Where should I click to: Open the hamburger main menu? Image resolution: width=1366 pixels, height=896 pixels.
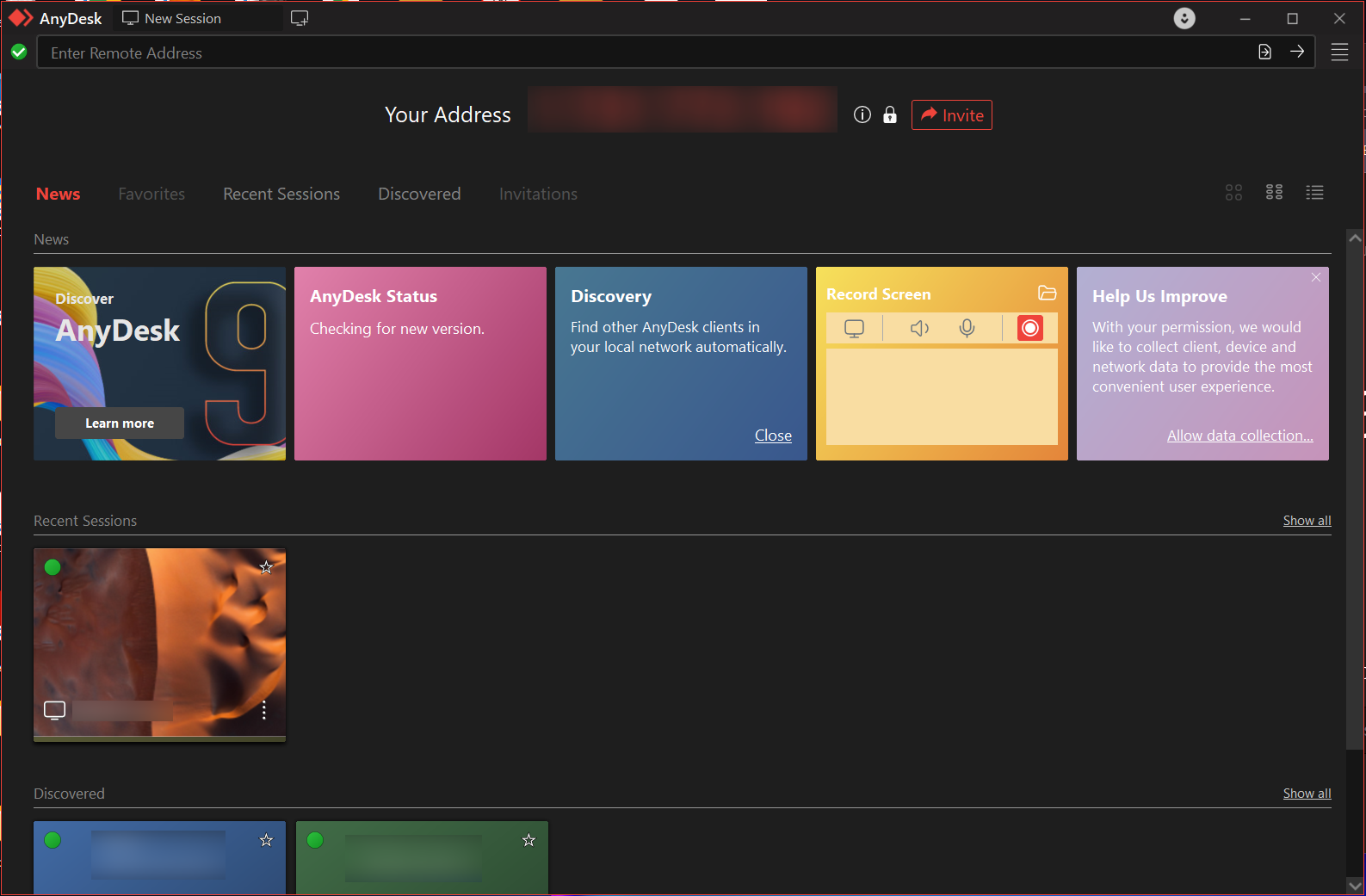(x=1339, y=53)
